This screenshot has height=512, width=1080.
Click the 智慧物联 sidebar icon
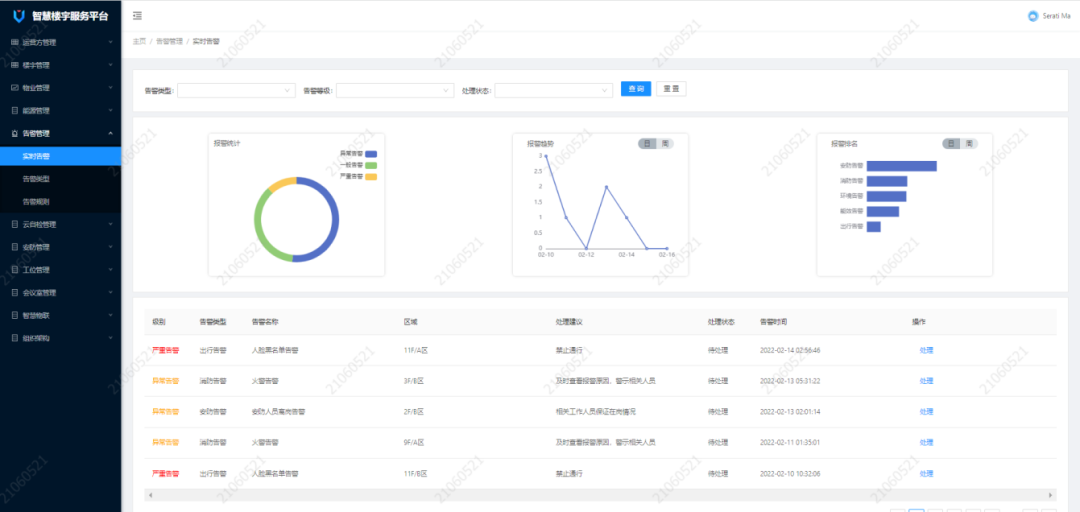[14, 315]
